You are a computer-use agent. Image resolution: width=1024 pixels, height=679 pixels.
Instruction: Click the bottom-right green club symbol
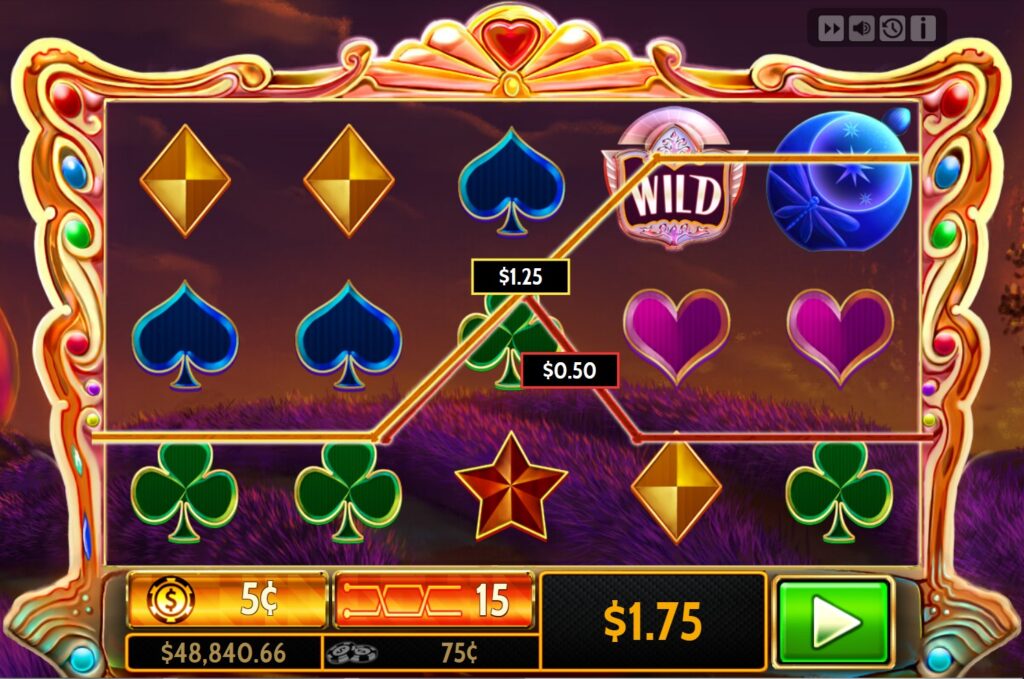click(839, 491)
